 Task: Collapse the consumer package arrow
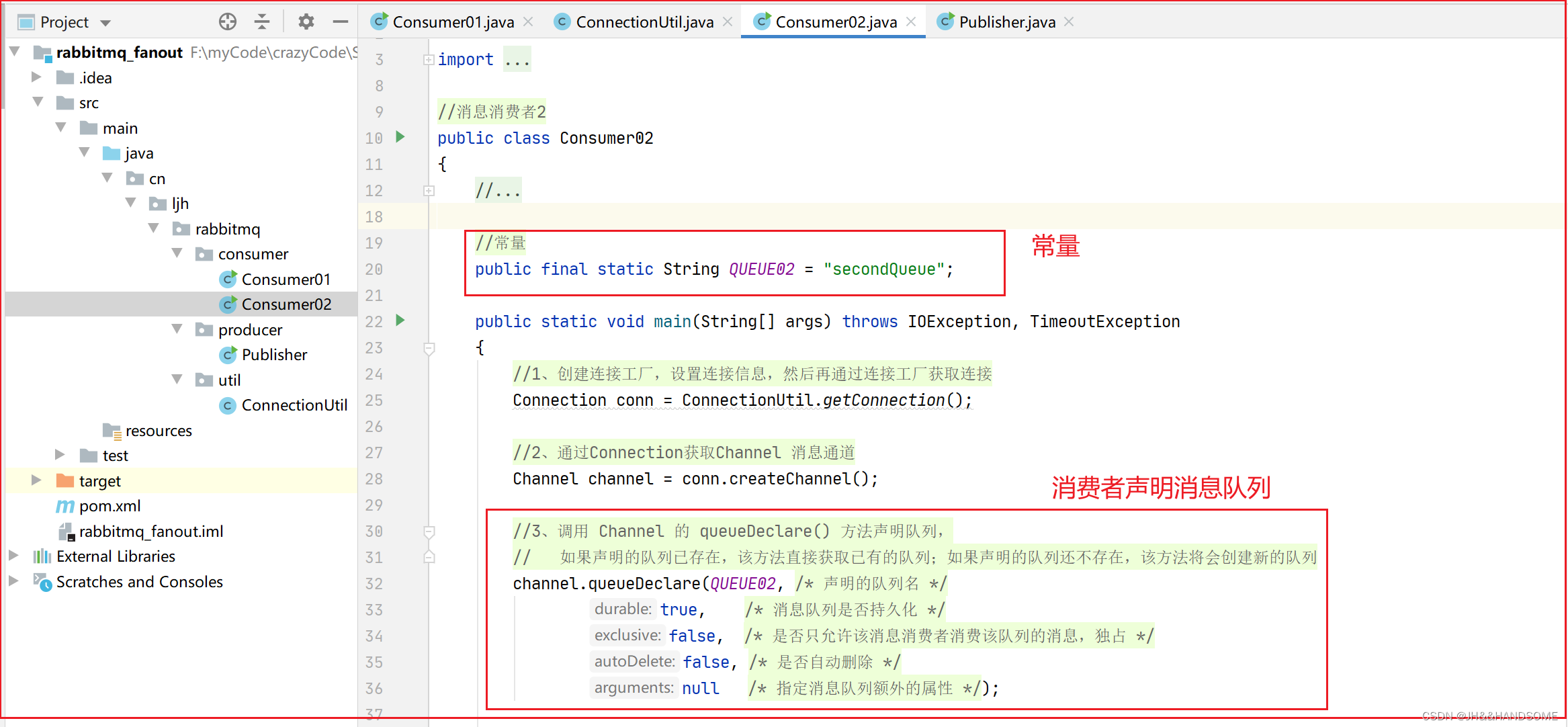[177, 253]
